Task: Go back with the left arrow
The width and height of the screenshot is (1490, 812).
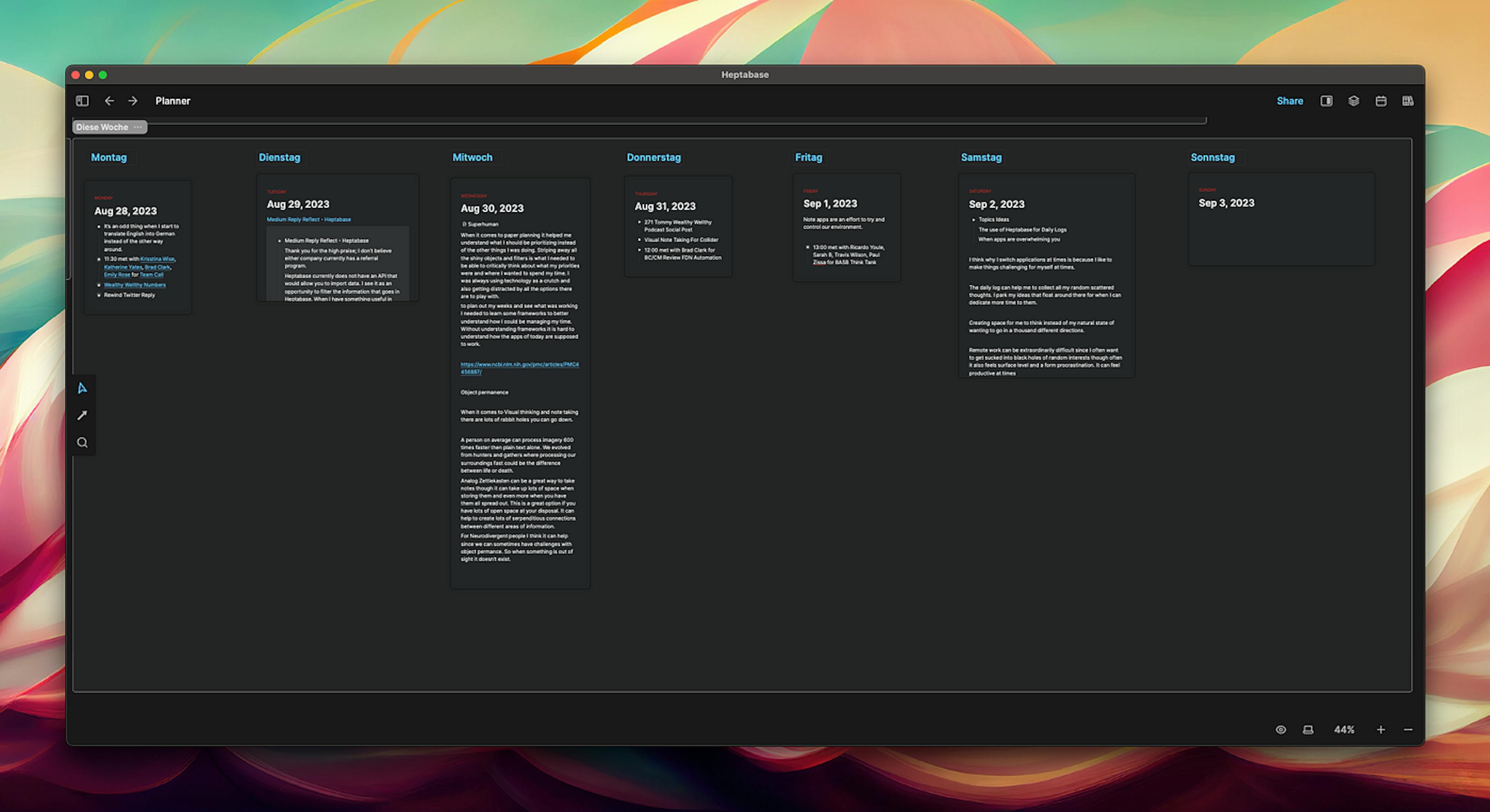Action: click(109, 100)
